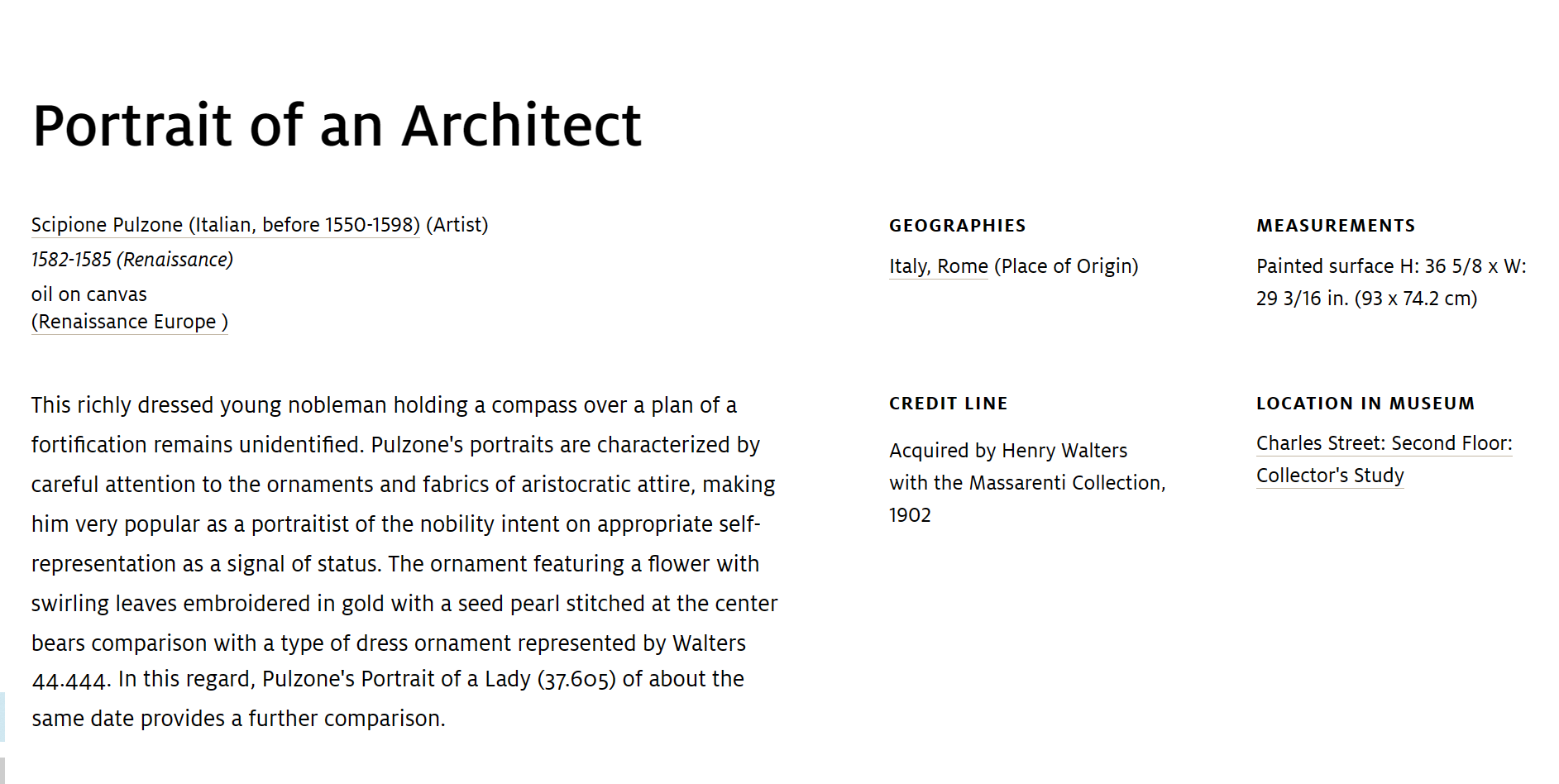
Task: Click the Collector's Study link text
Action: point(1330,476)
